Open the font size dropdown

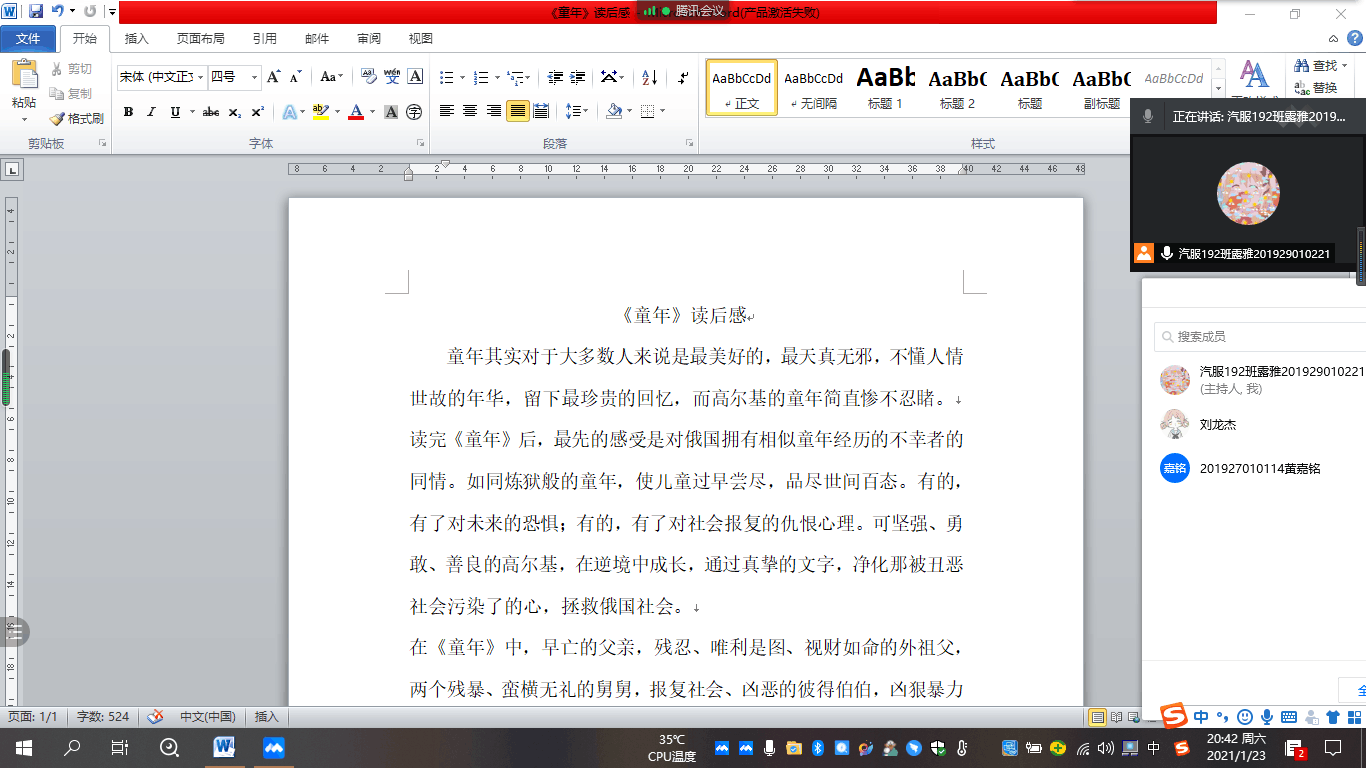point(255,77)
